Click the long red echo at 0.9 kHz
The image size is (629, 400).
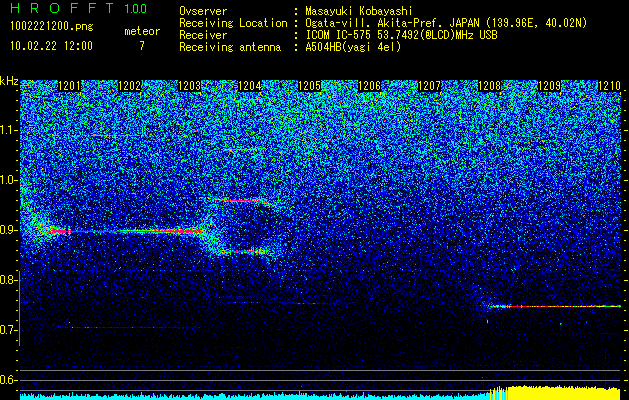pos(124,231)
